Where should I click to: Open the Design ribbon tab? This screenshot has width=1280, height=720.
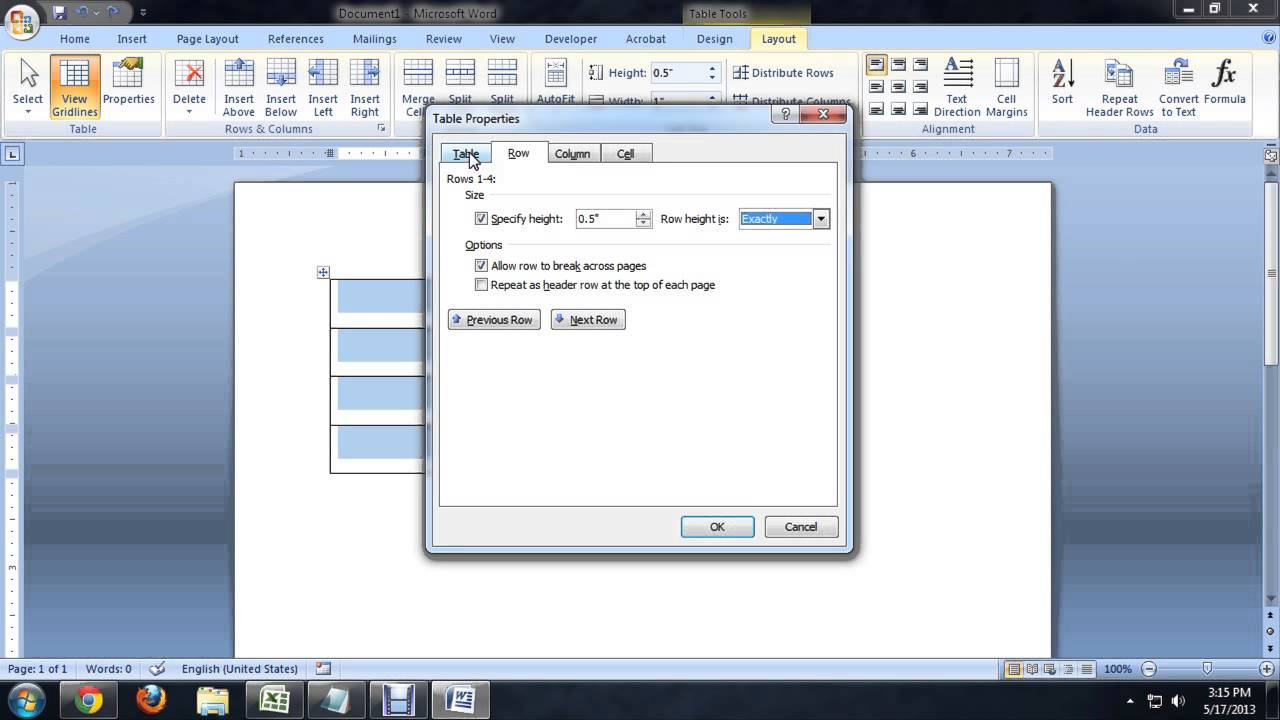coord(714,39)
